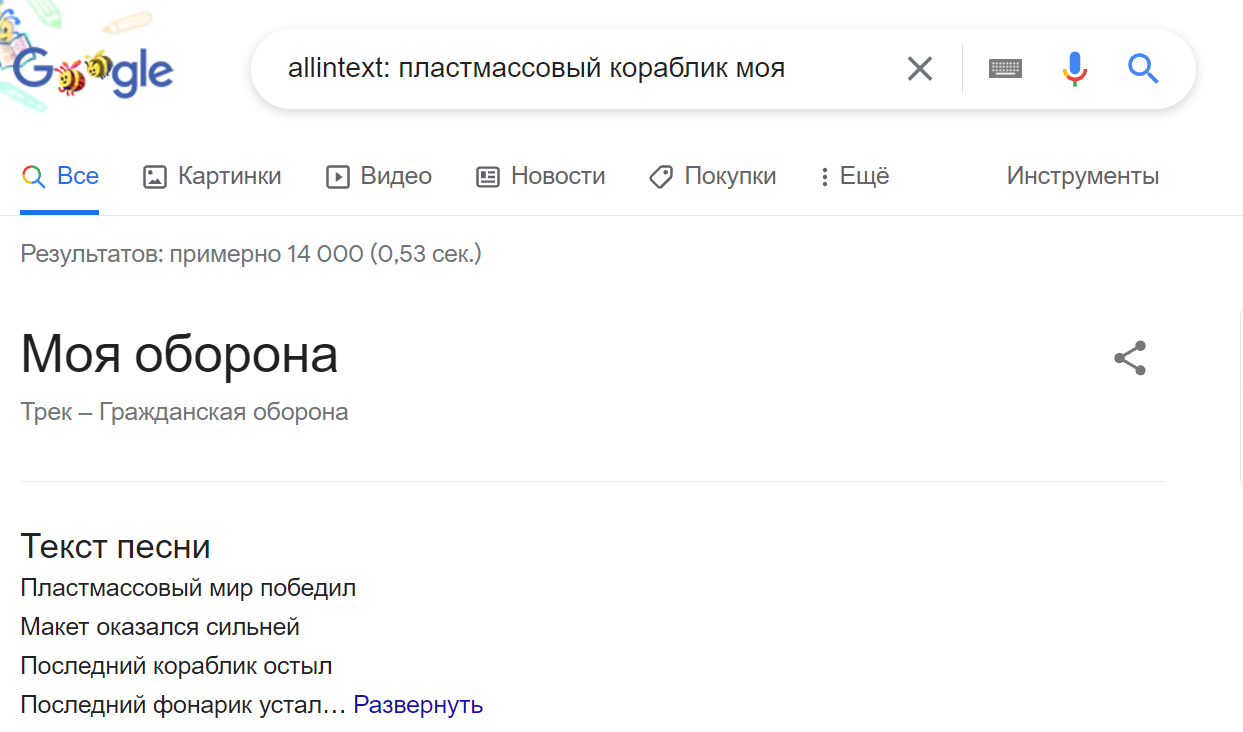Switch to the Видео tab
The image size is (1243, 732).
pyautogui.click(x=379, y=177)
